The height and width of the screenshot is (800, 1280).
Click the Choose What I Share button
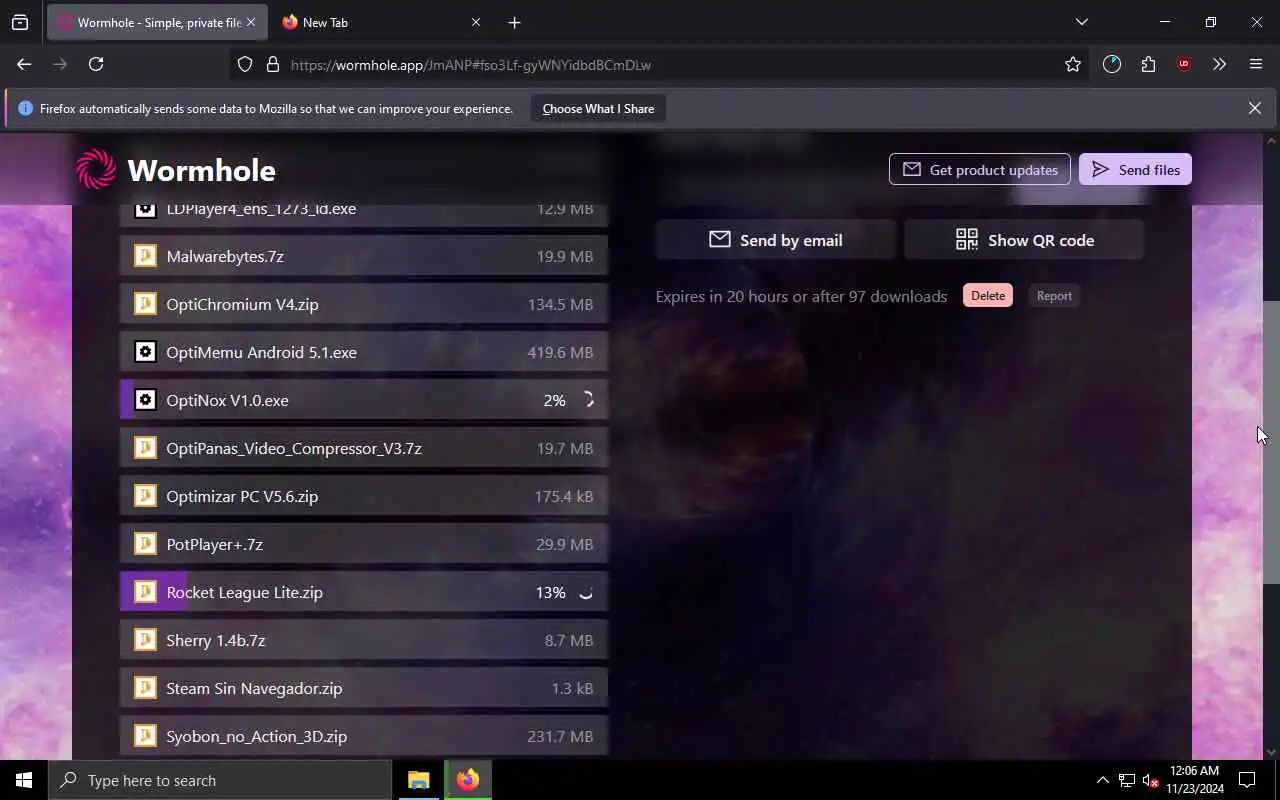(x=598, y=108)
